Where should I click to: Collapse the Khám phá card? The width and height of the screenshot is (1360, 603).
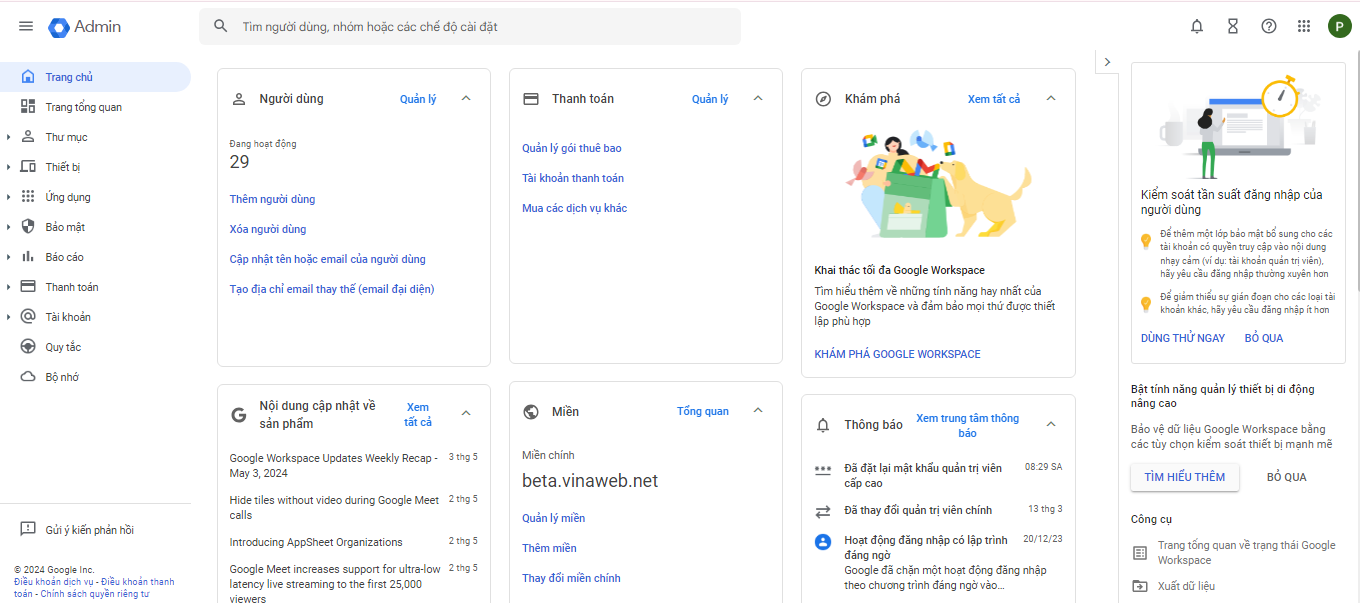1051,99
